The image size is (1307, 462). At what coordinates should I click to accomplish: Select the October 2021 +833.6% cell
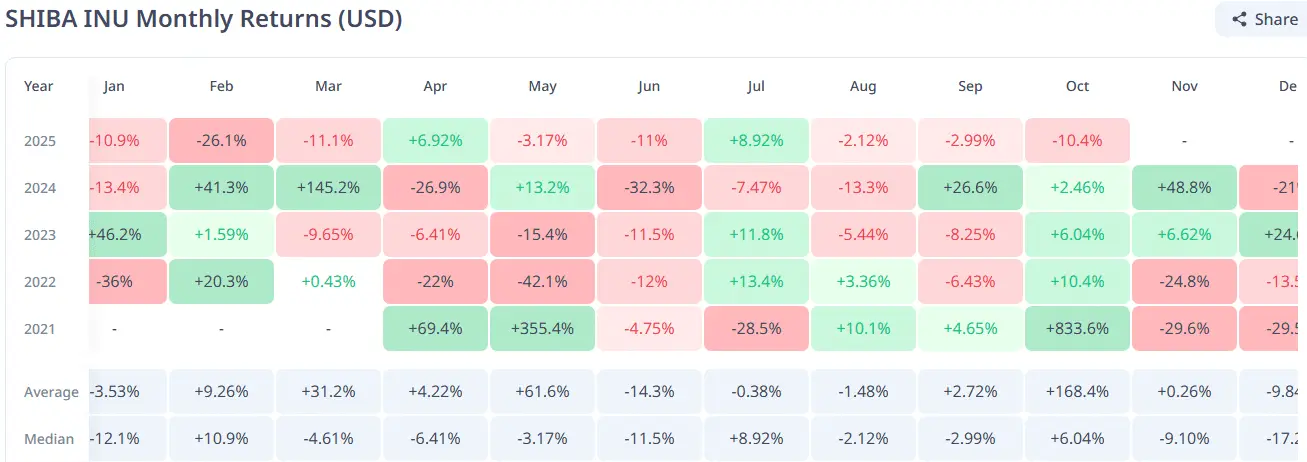click(1077, 329)
